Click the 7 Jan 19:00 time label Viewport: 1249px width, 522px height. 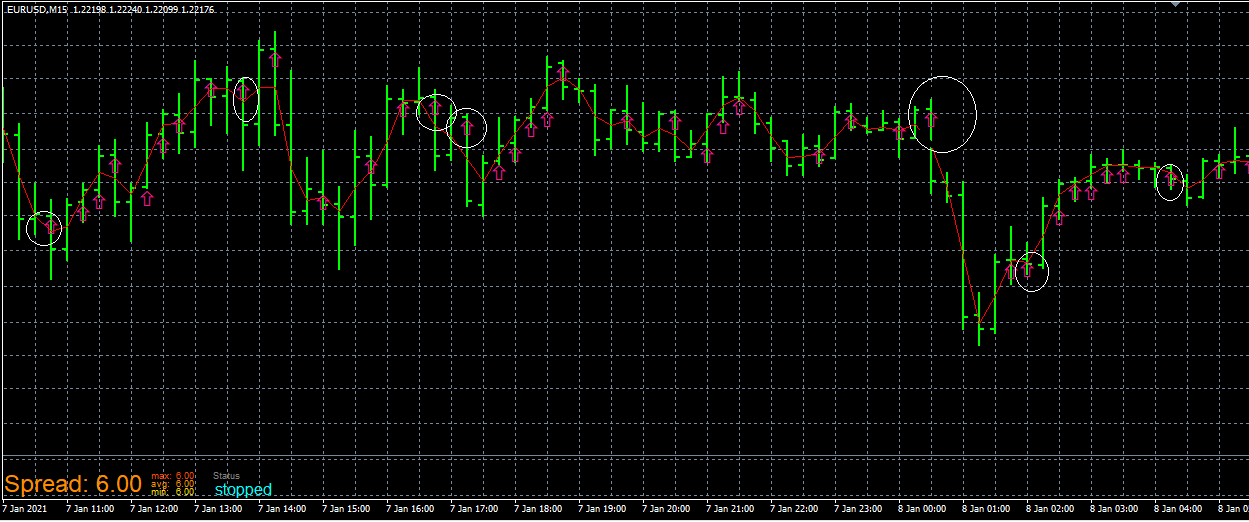[x=602, y=509]
